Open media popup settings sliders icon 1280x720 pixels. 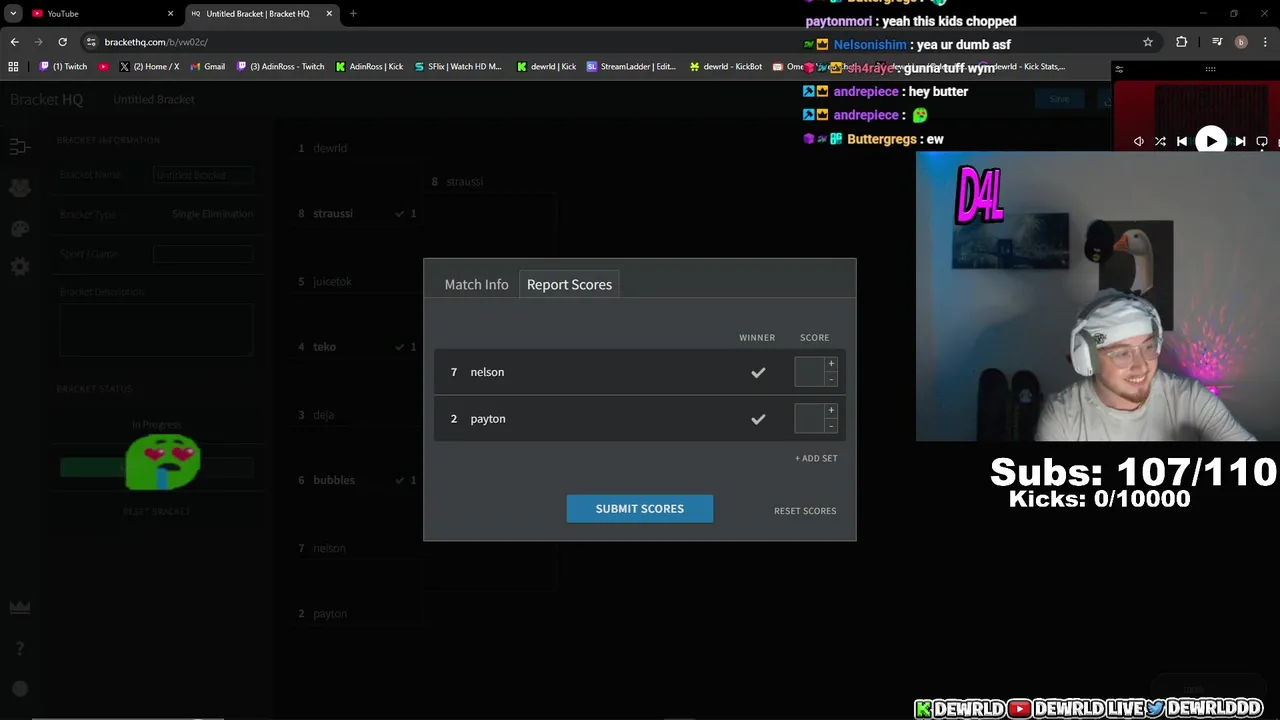pos(1119,70)
